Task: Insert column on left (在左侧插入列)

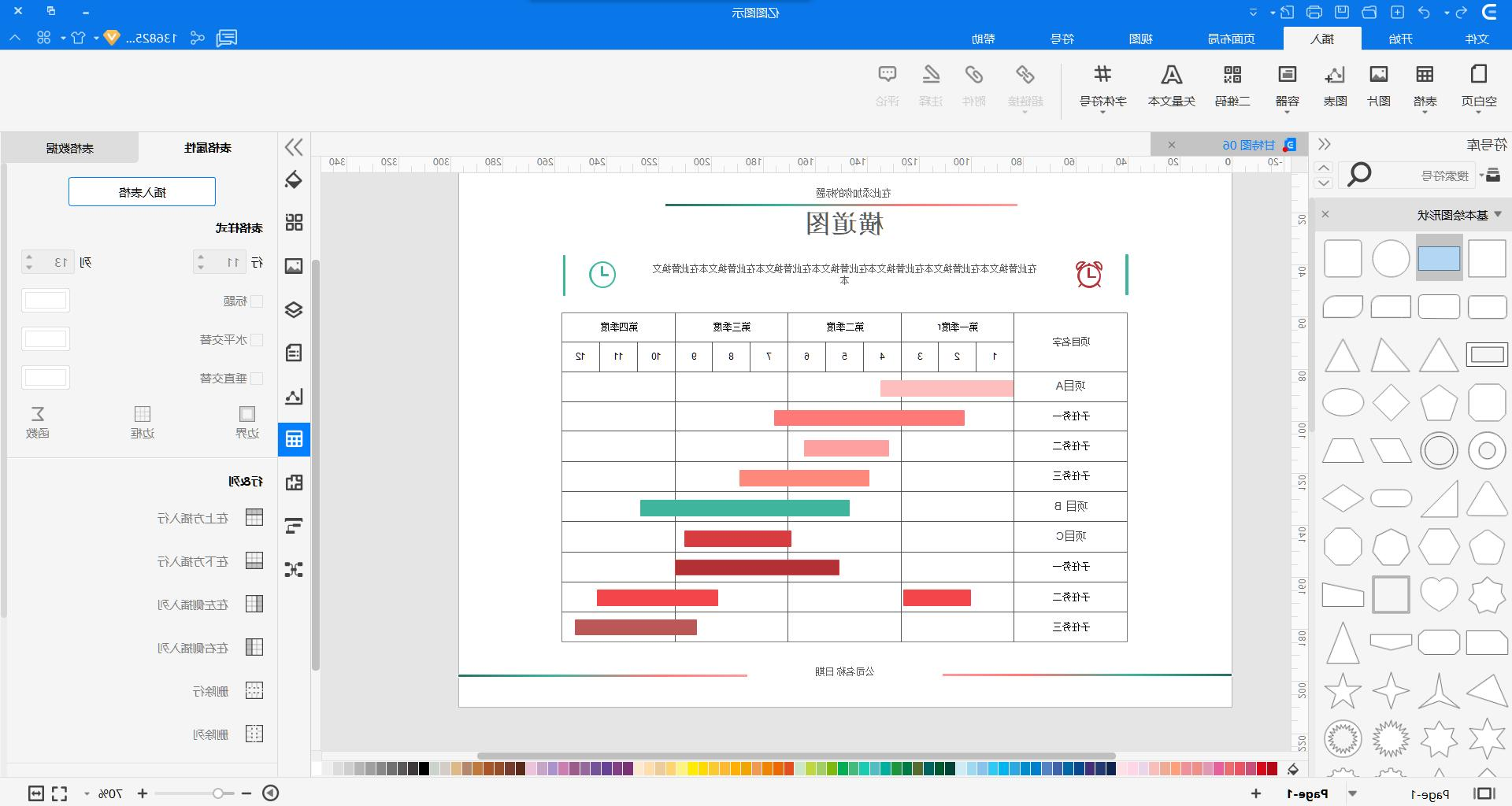Action: [x=209, y=604]
